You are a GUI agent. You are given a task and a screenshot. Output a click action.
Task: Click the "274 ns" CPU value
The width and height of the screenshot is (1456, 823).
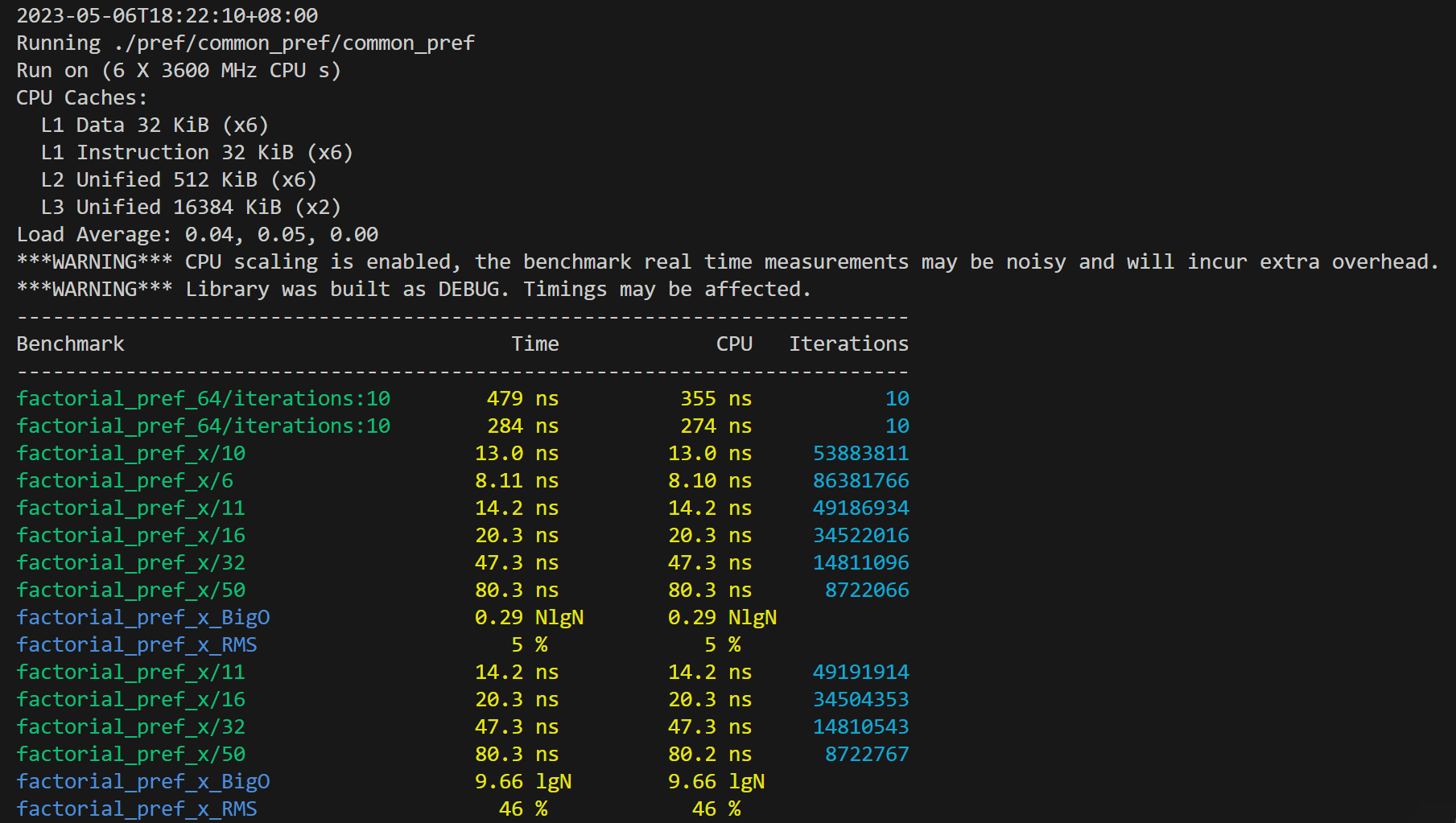[x=716, y=426]
